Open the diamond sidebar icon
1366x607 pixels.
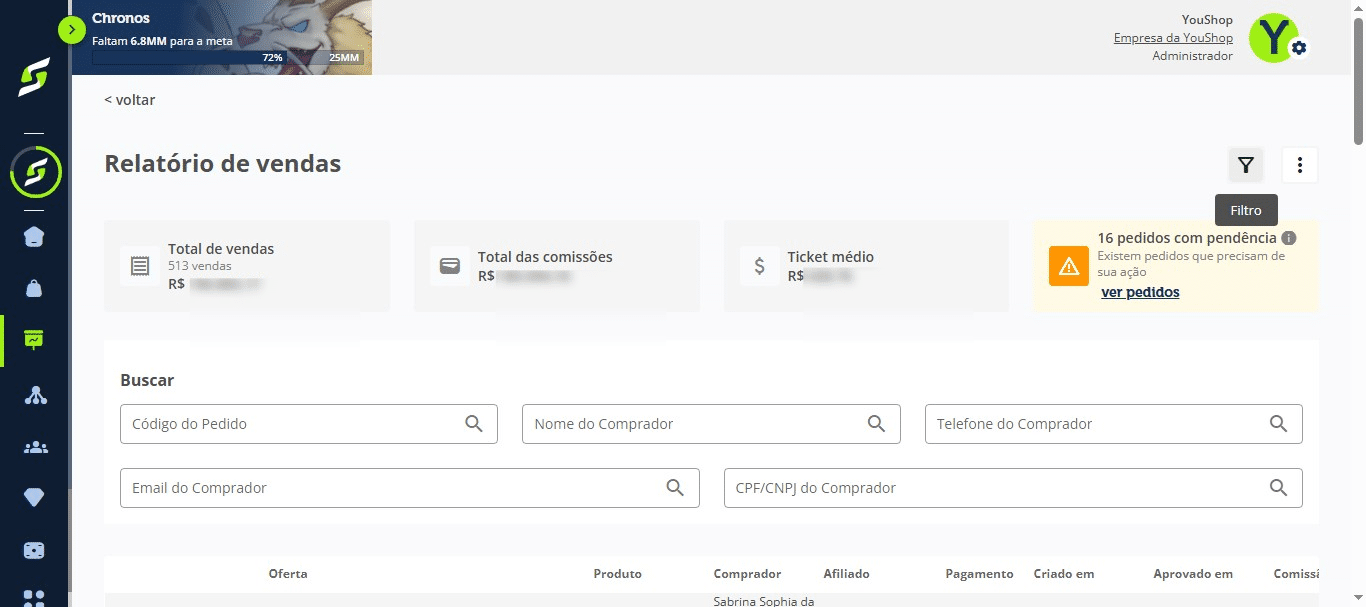point(35,498)
